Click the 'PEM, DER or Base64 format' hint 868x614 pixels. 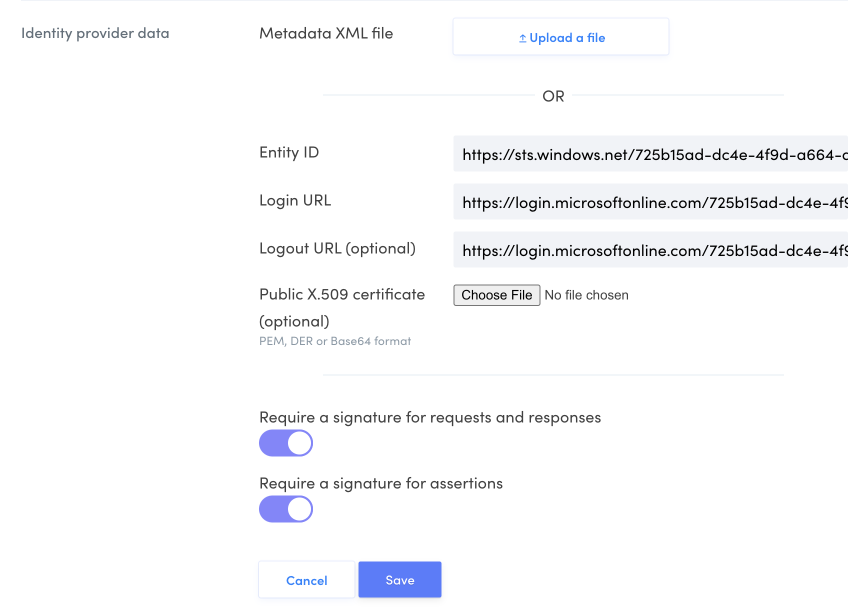tap(335, 341)
